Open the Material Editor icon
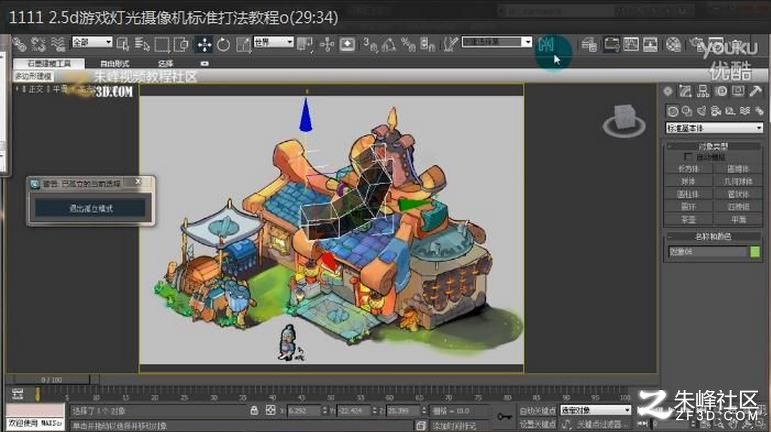Viewport: 771px width, 432px height. pos(673,45)
